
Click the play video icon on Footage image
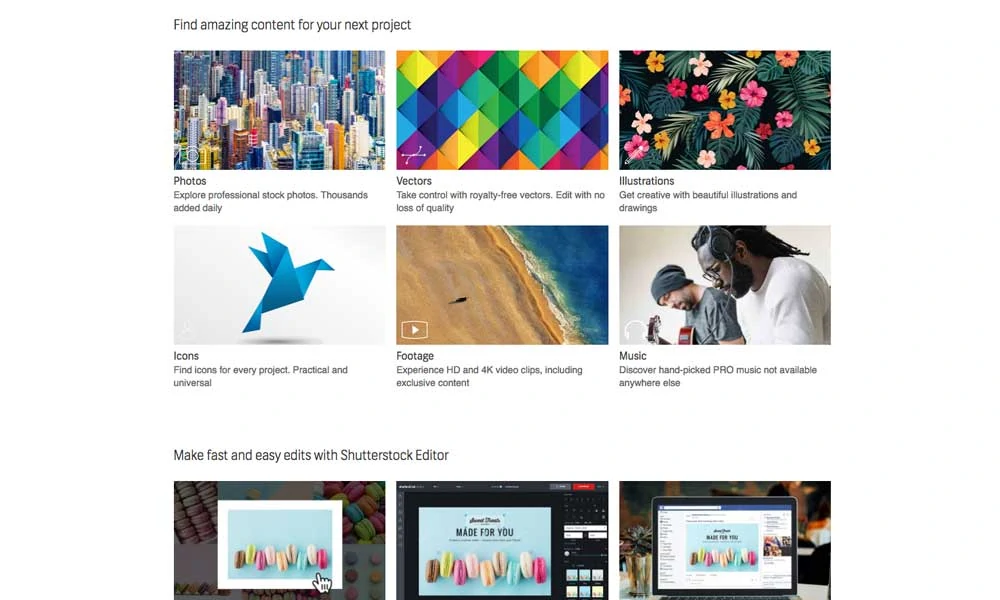(415, 330)
